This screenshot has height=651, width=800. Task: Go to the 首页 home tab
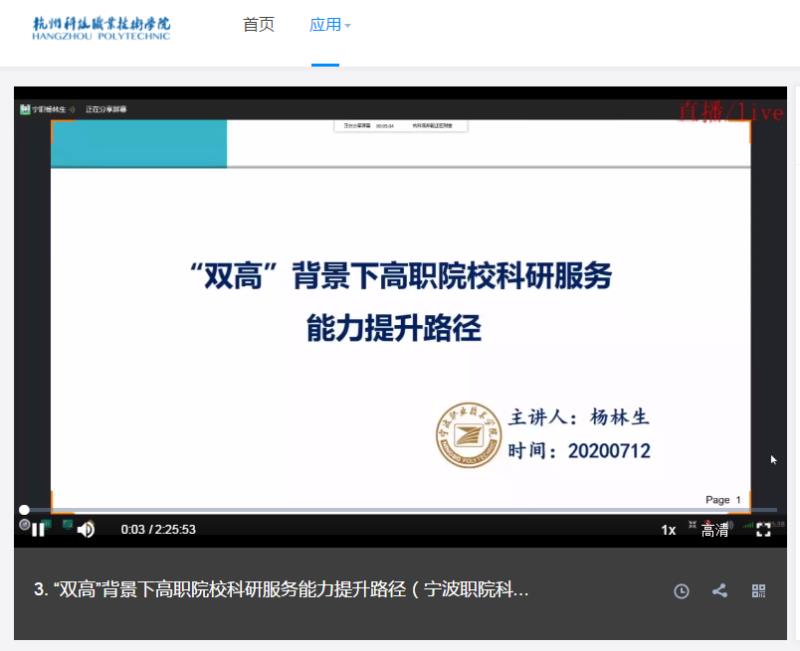coord(258,25)
